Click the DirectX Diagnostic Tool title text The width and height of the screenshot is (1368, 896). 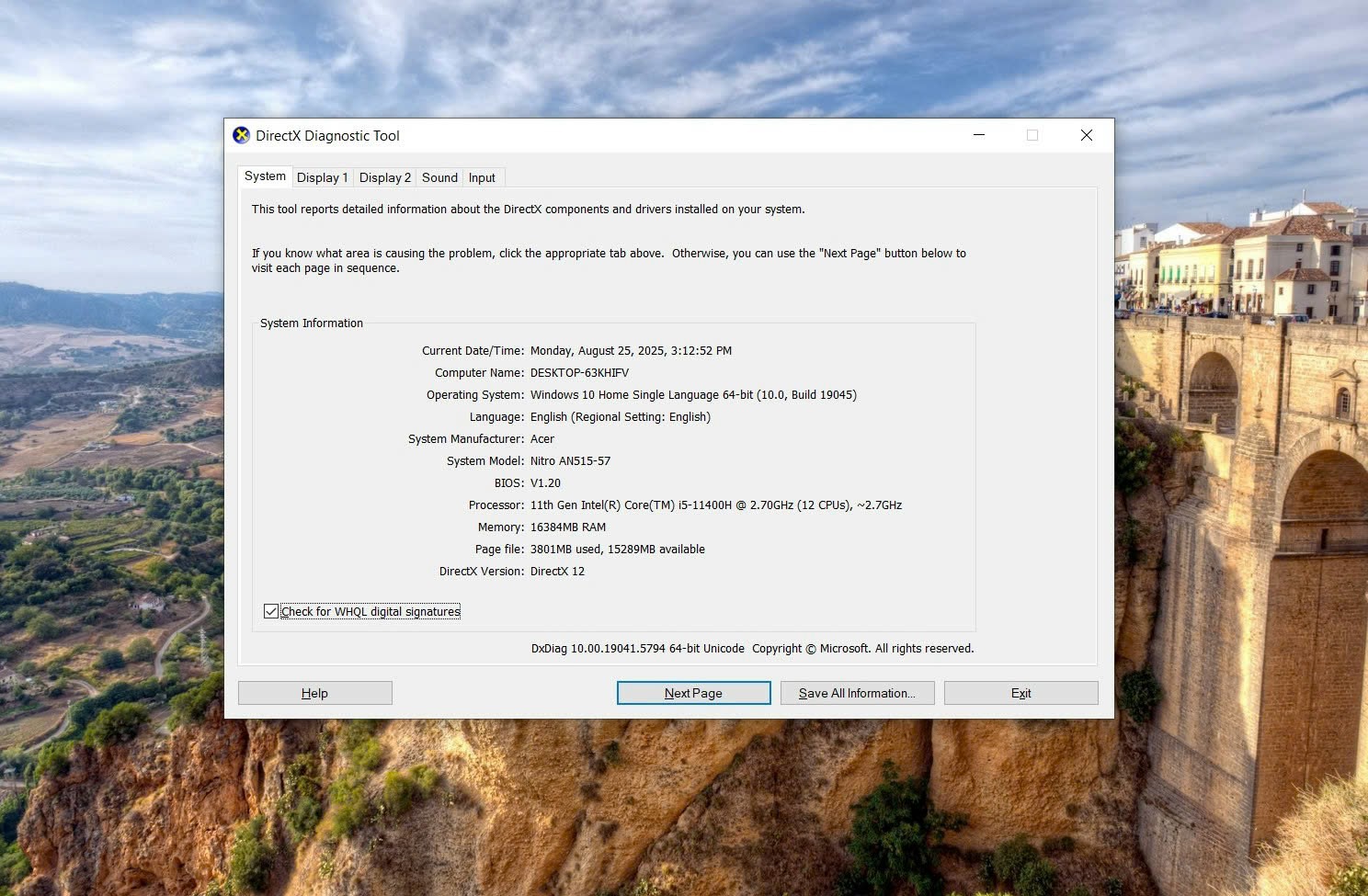[327, 136]
